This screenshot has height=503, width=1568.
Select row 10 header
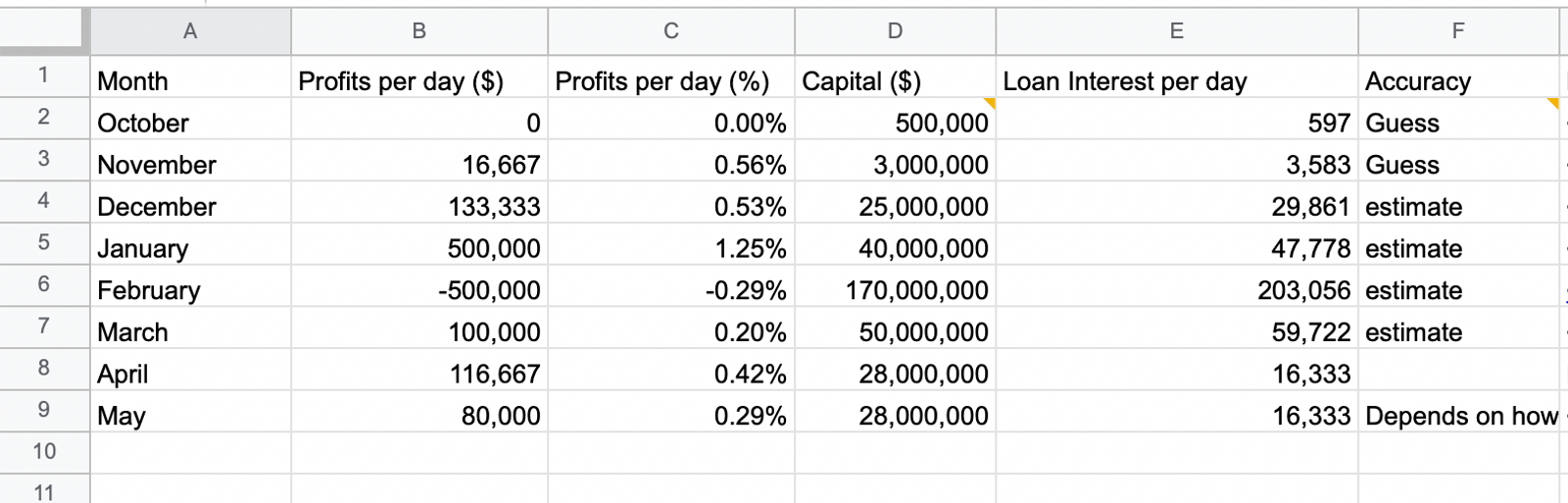(x=44, y=453)
